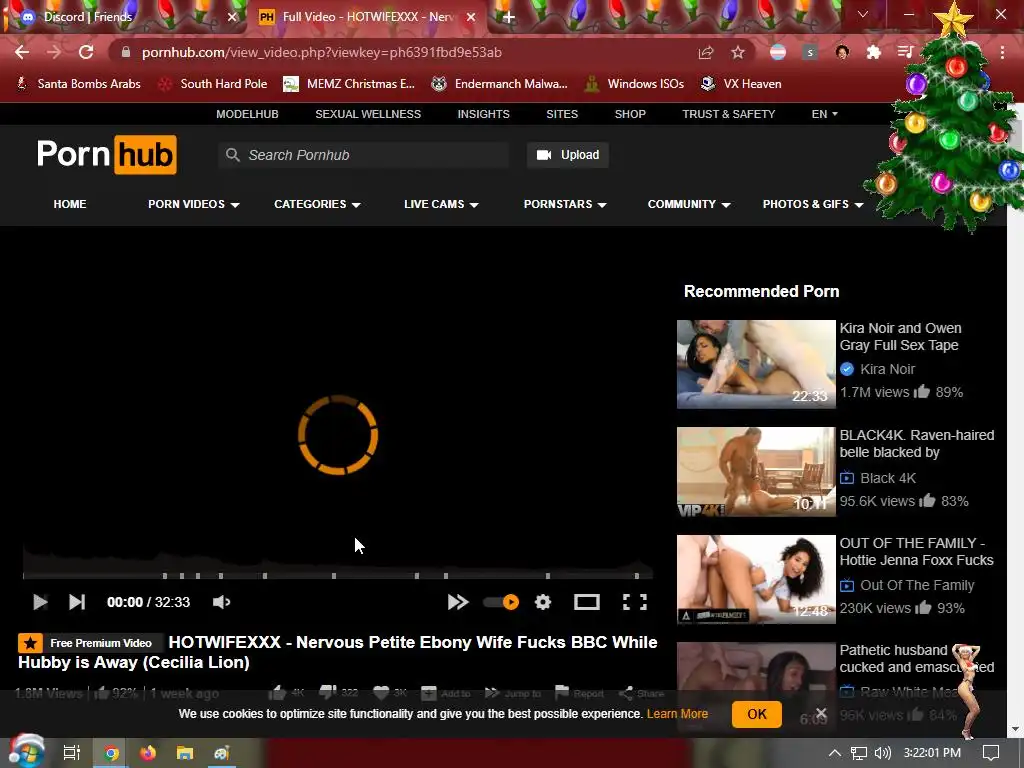This screenshot has height=768, width=1024.
Task: Dismiss the cookie banner with X
Action: click(x=822, y=713)
